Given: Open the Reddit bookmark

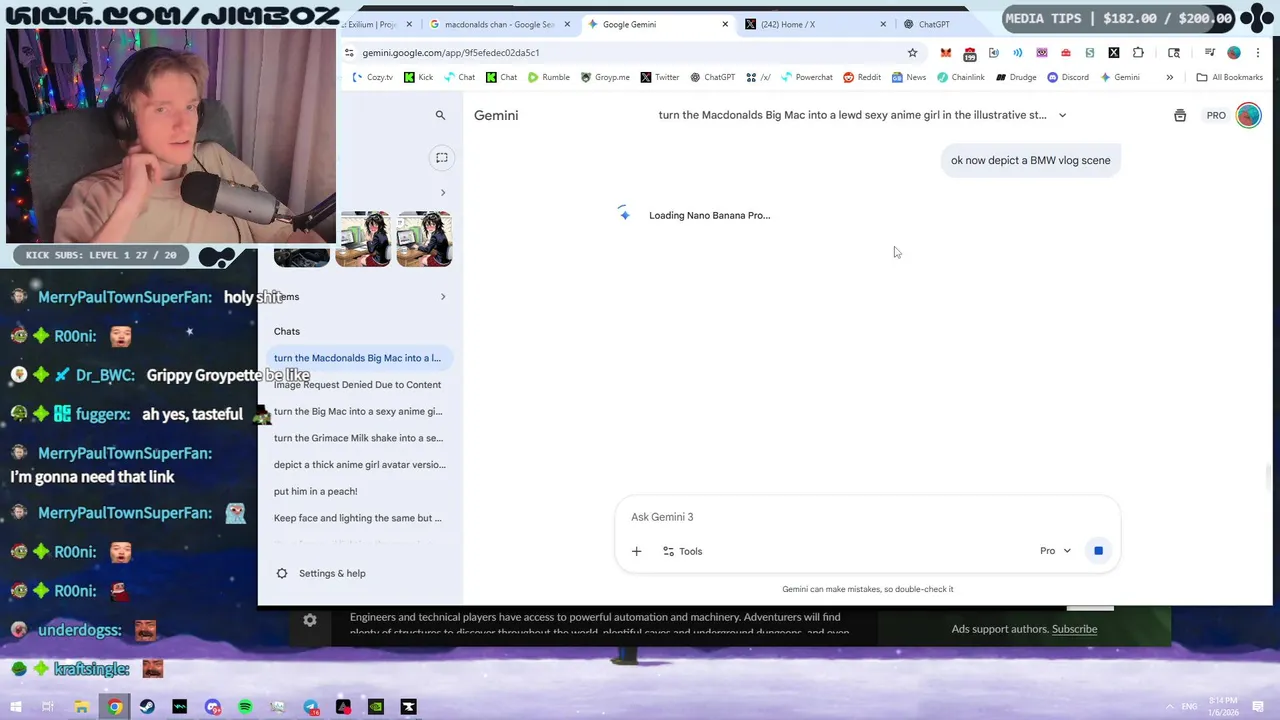Looking at the screenshot, I should [x=862, y=77].
